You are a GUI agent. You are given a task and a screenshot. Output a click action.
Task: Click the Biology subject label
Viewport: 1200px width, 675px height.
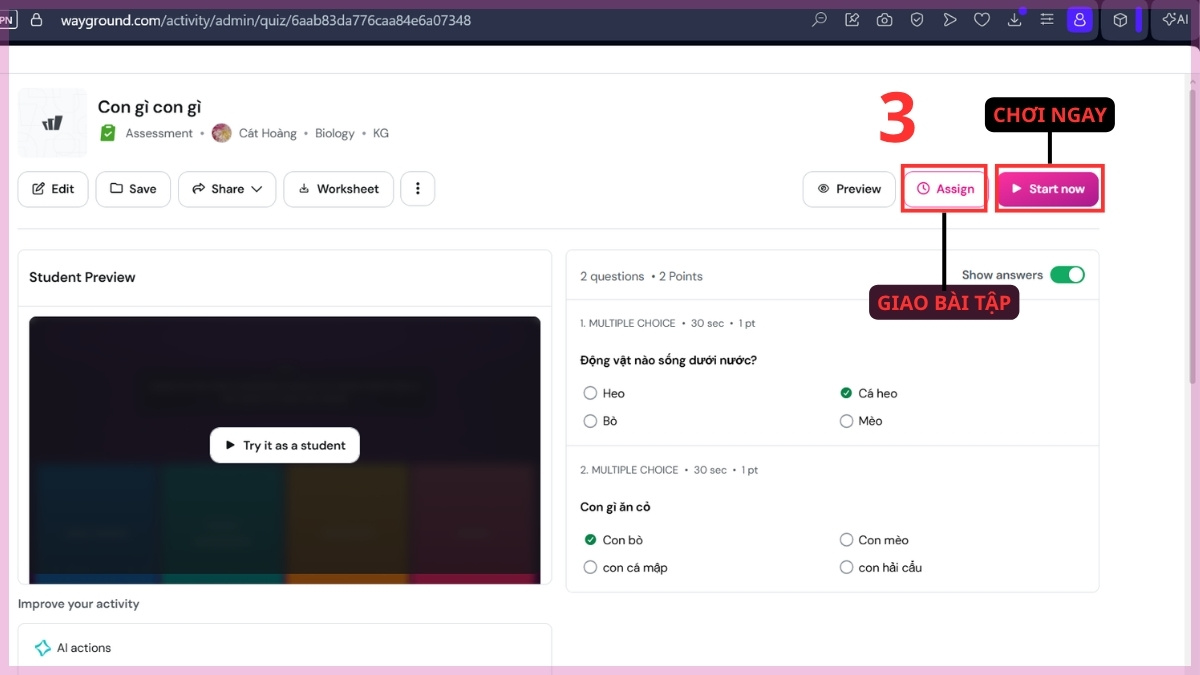click(335, 133)
